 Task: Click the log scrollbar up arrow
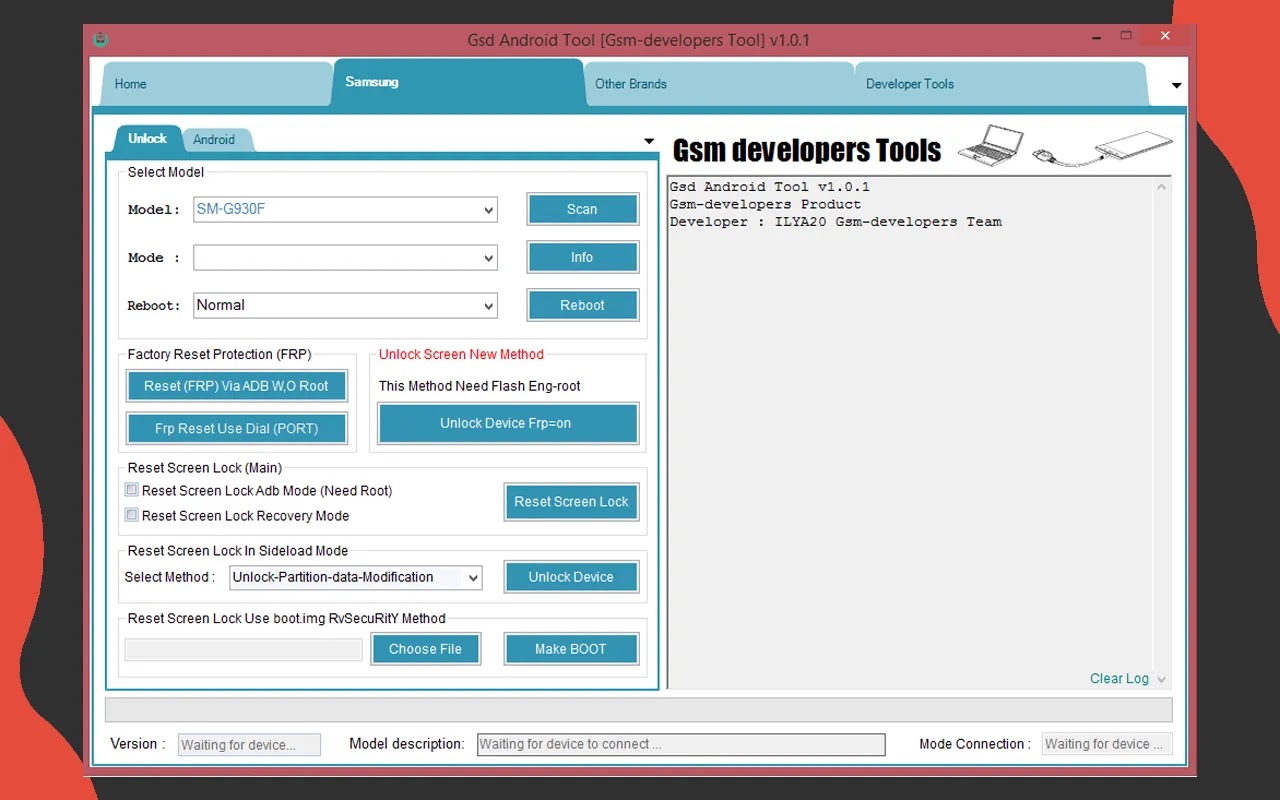point(1161,188)
